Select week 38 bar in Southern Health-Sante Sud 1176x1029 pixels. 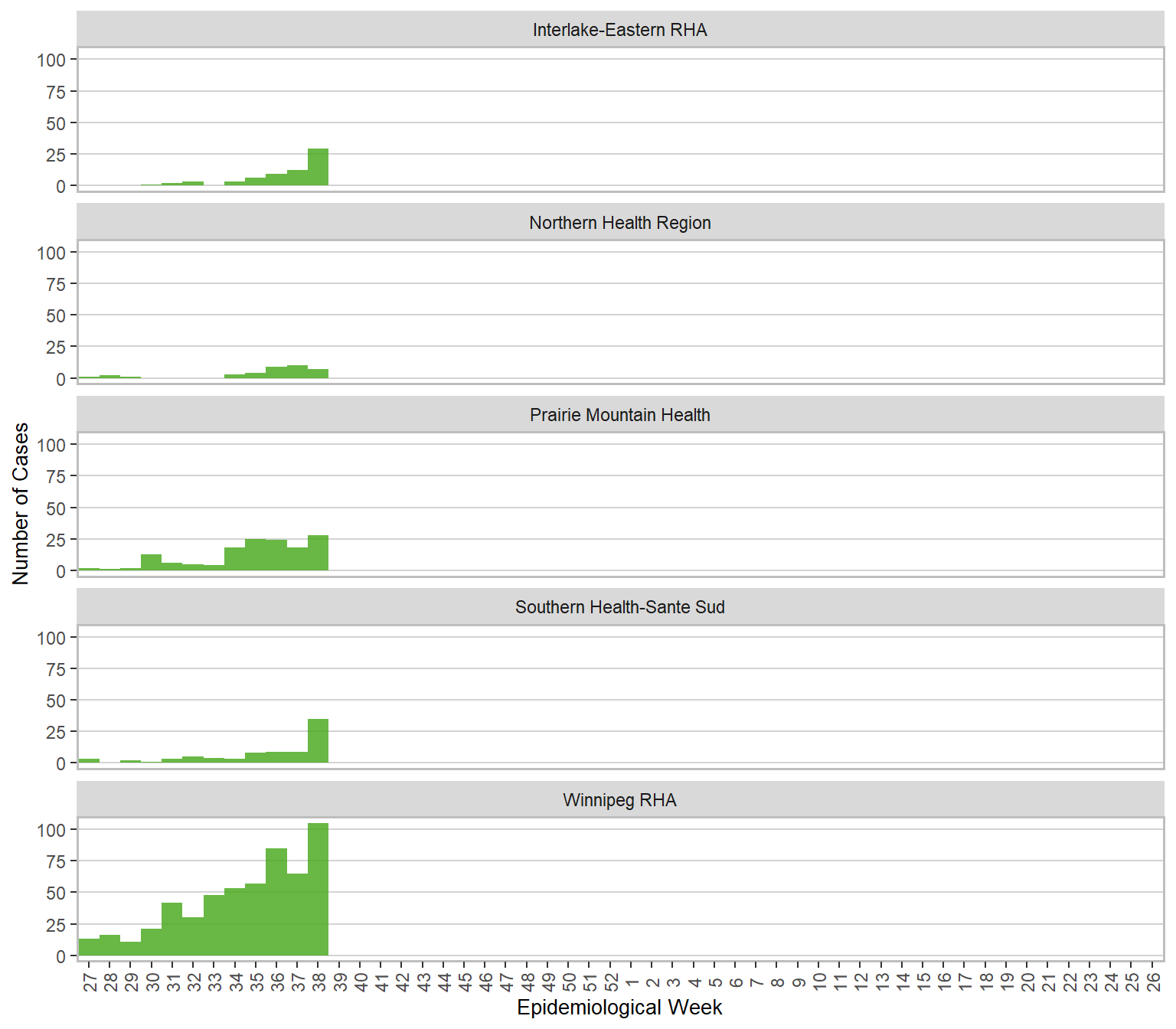tap(318, 741)
